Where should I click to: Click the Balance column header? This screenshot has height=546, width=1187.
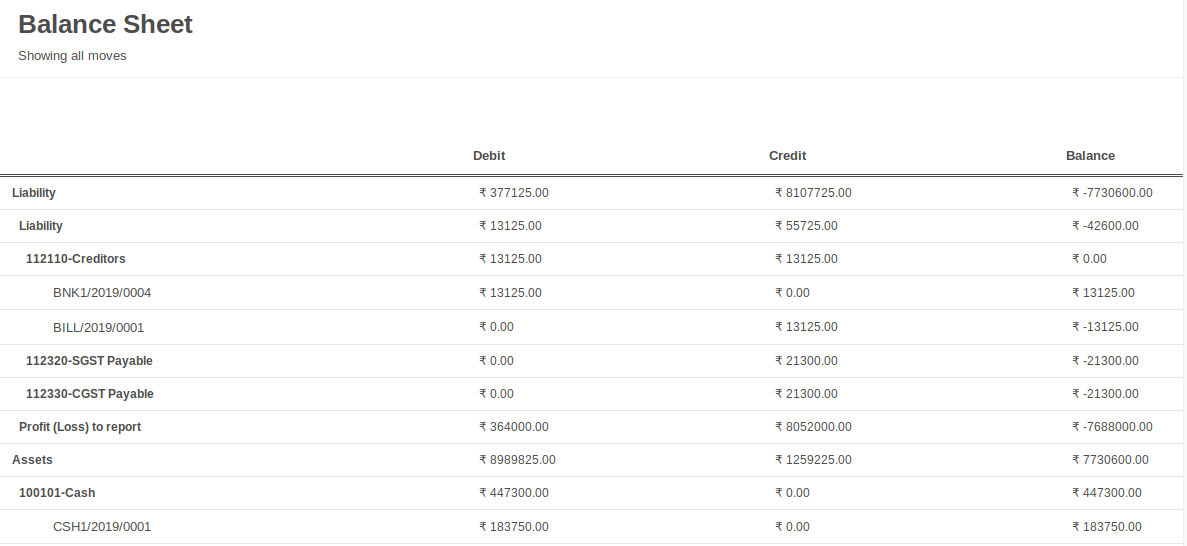click(x=1090, y=156)
